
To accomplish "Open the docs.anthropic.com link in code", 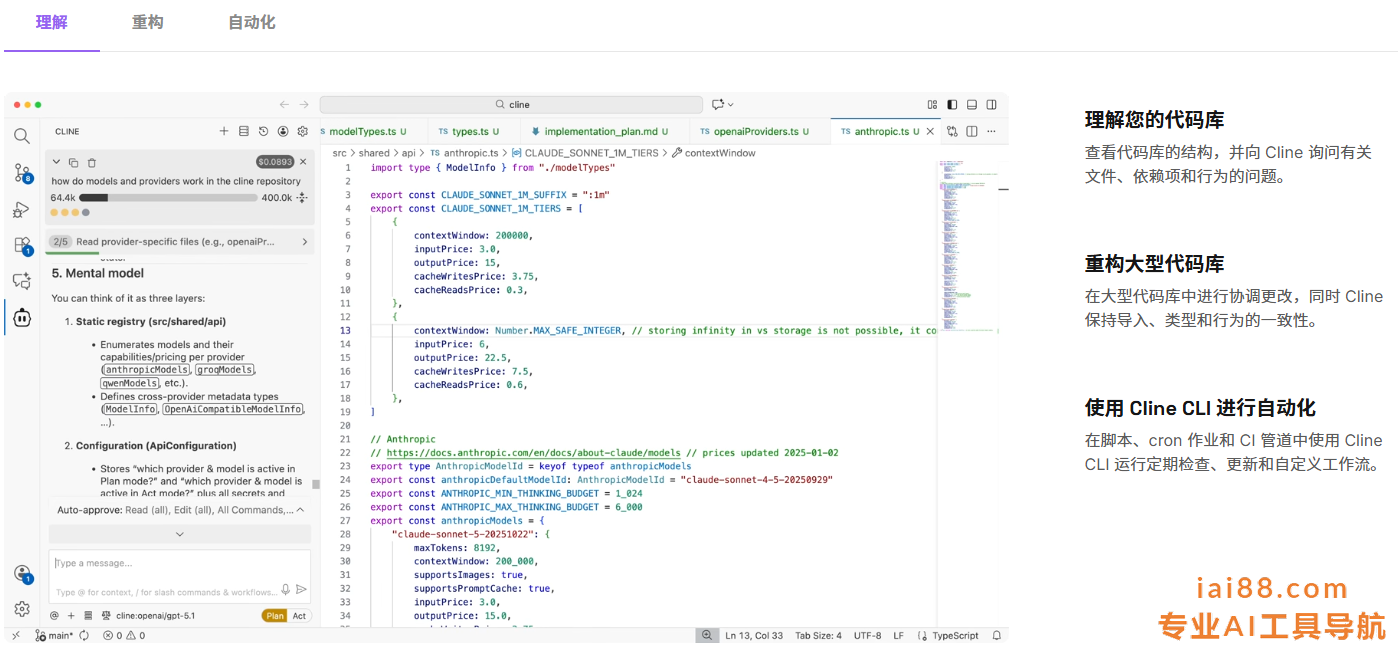I will click(x=534, y=453).
